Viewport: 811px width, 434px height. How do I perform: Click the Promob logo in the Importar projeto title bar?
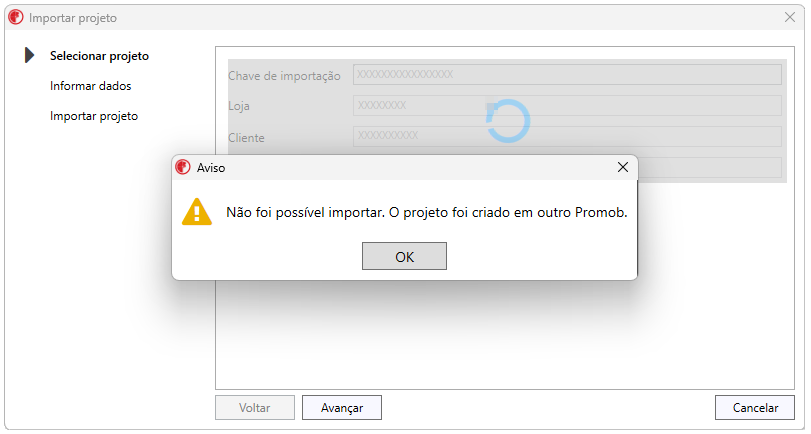pos(16,18)
